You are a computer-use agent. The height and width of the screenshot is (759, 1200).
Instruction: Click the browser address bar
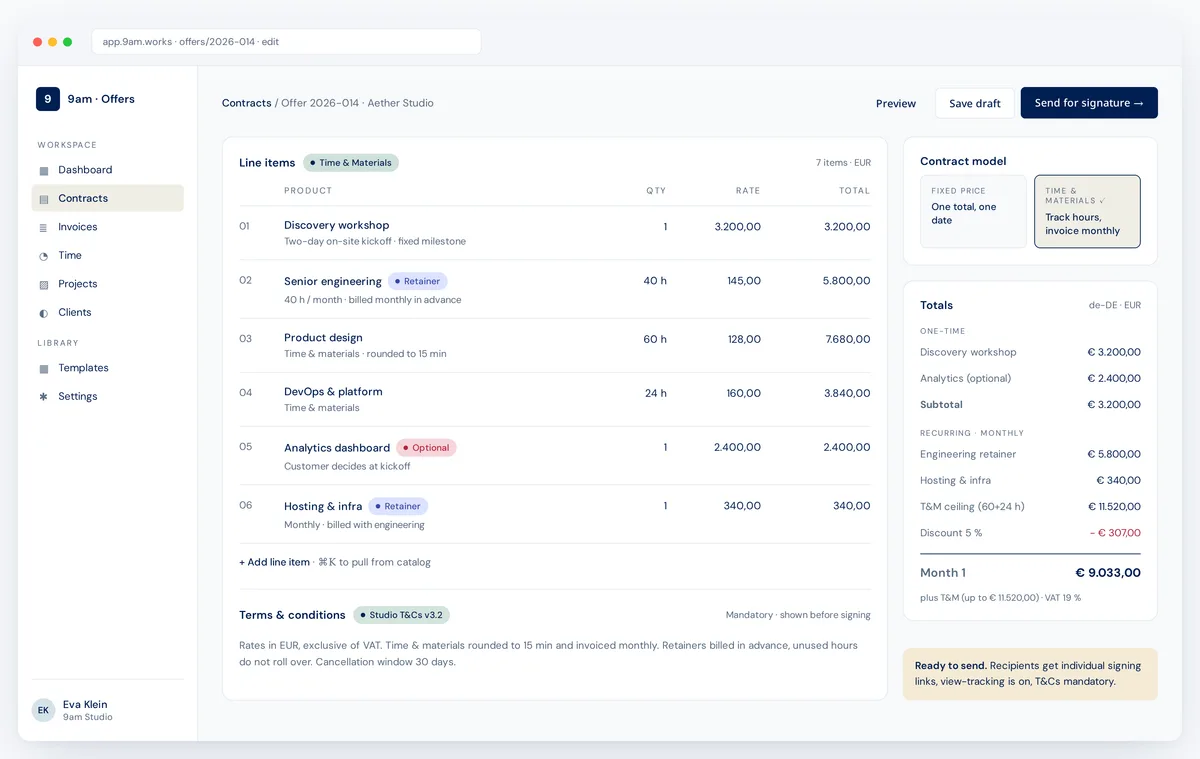[x=286, y=42]
